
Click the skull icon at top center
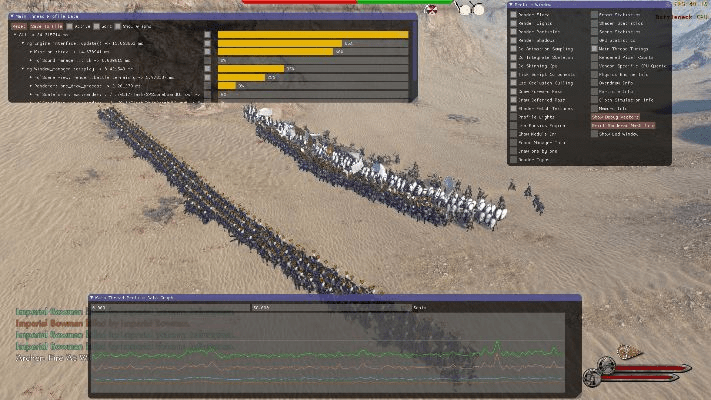click(x=431, y=9)
